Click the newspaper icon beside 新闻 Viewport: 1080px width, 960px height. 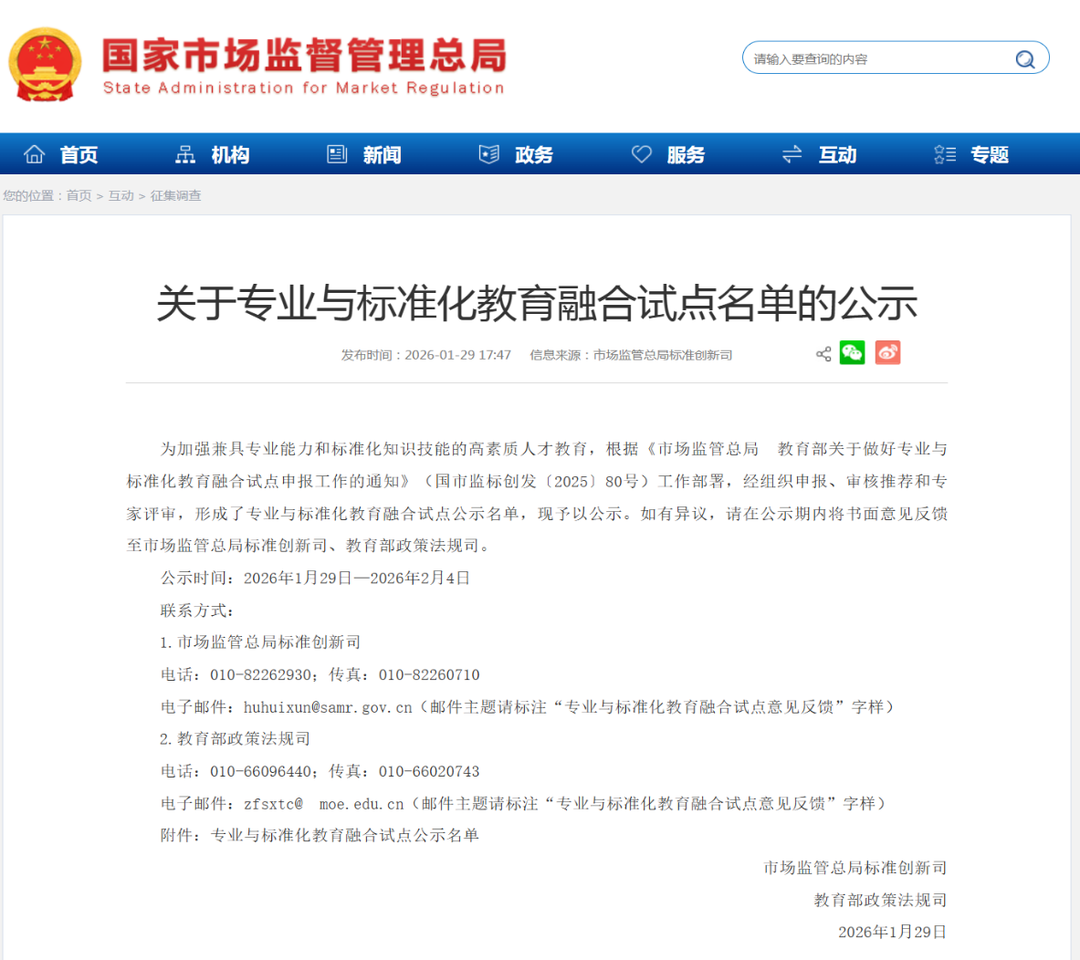click(337, 154)
